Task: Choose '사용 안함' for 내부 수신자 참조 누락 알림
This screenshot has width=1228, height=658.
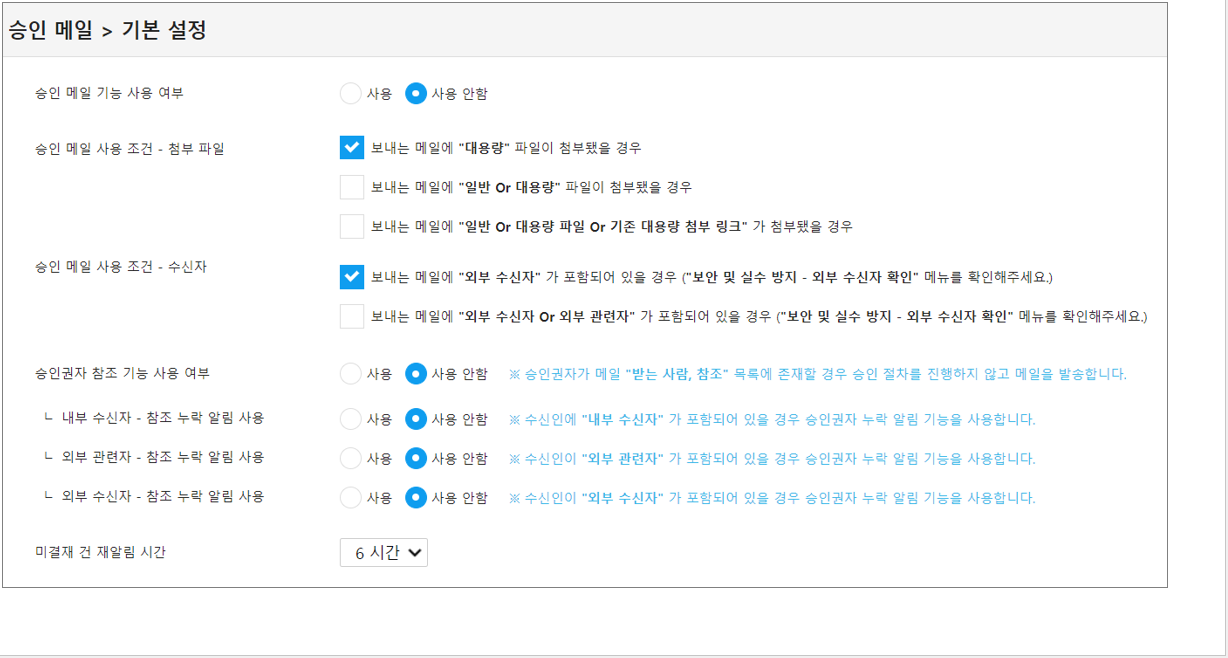Action: coord(416,419)
